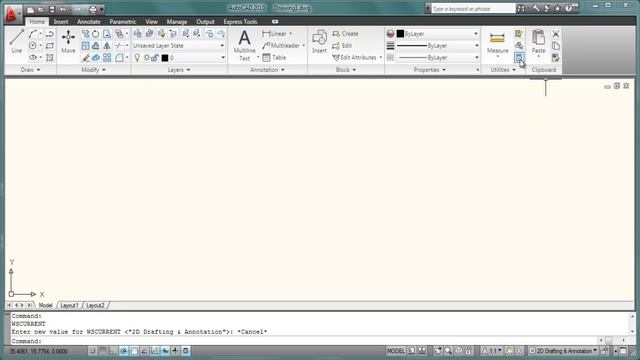Image resolution: width=640 pixels, height=360 pixels.
Task: Toggle the layer lock icon in Layers panel
Action: tap(155, 58)
